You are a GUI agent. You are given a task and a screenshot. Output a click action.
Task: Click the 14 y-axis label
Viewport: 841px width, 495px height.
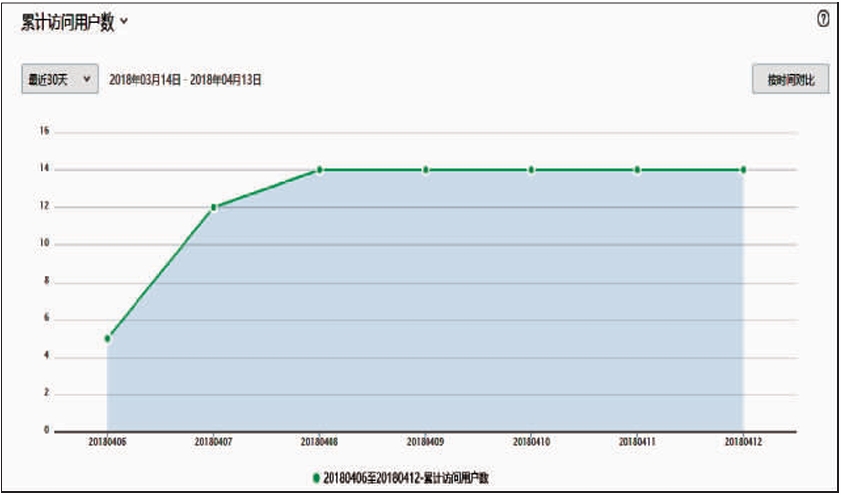click(x=44, y=170)
